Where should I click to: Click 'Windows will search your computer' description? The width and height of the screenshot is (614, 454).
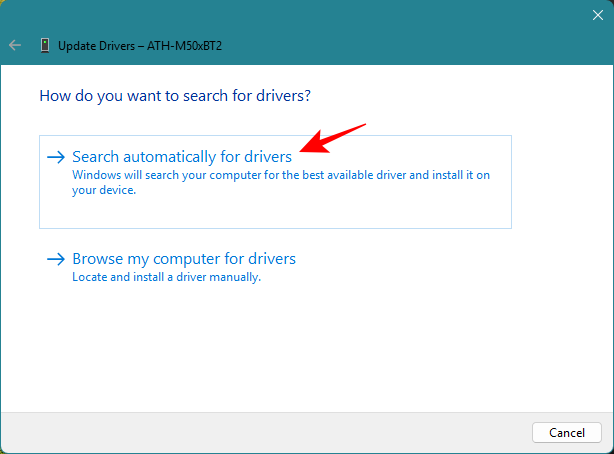pos(281,182)
